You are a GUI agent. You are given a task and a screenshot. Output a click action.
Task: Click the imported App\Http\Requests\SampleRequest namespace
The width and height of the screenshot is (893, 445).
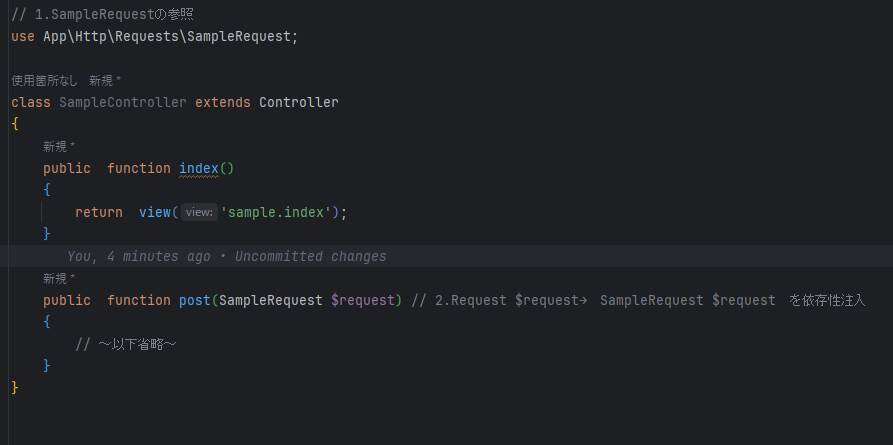[168, 36]
